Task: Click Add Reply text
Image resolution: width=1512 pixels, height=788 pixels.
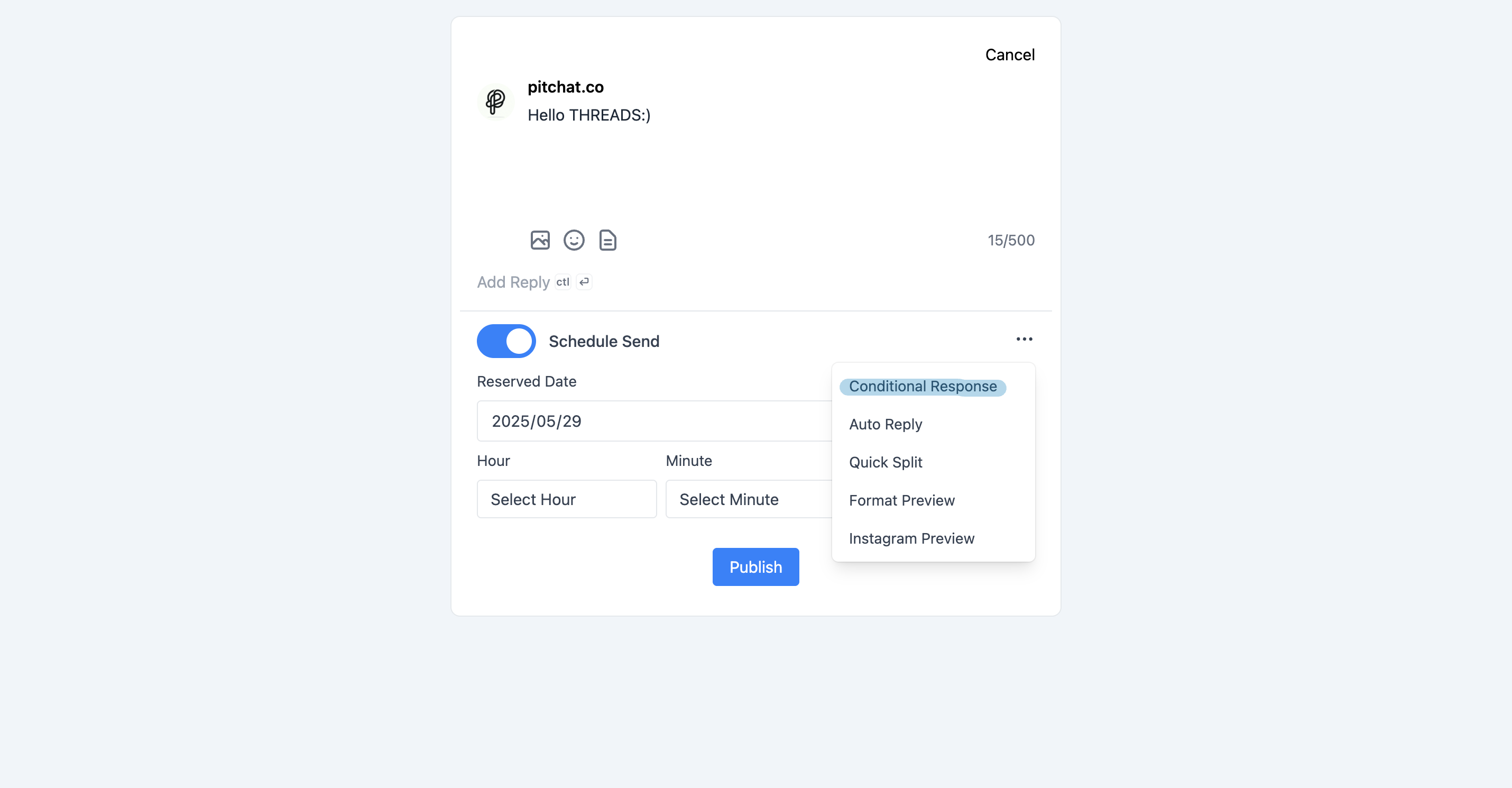Action: (513, 282)
